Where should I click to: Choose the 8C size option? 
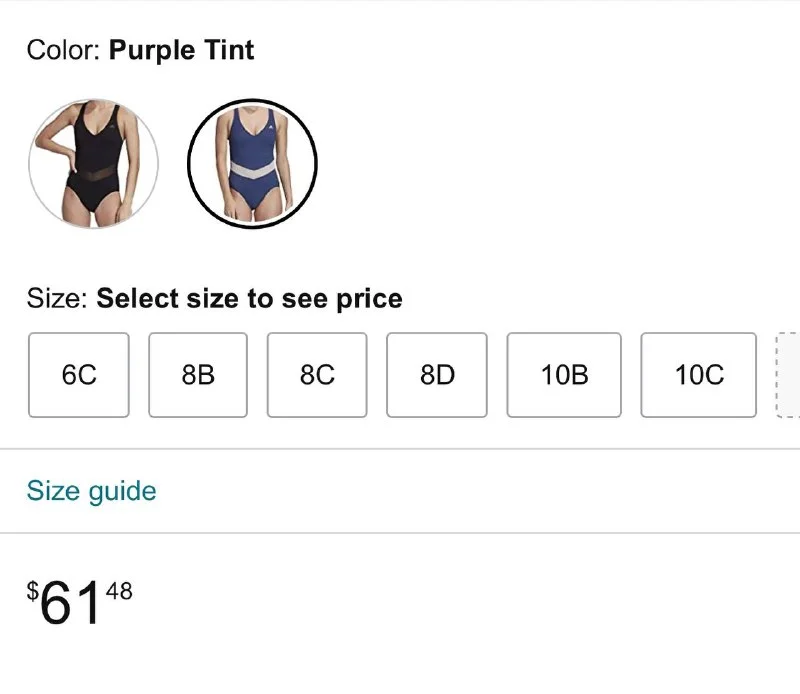(317, 375)
